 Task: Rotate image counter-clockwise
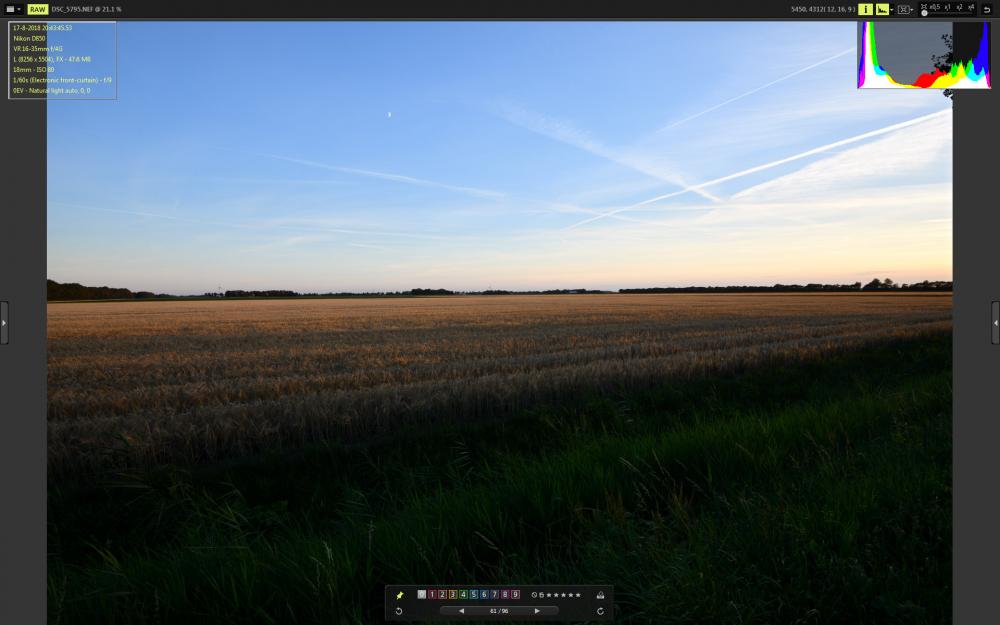(399, 611)
